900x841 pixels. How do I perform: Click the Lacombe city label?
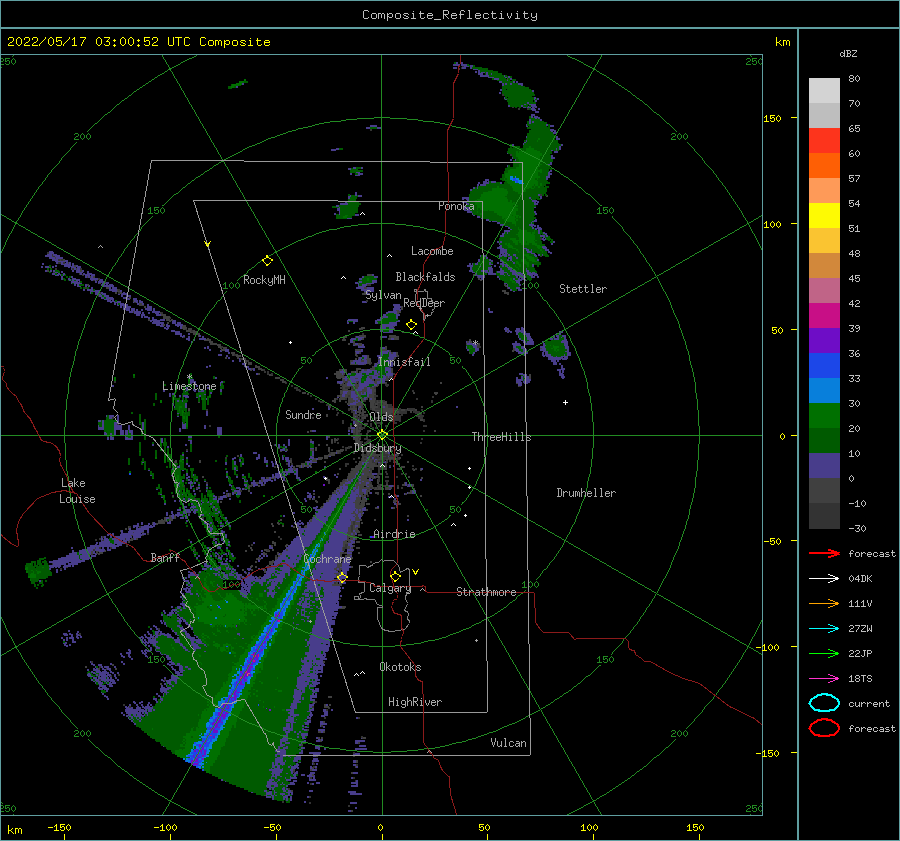(432, 251)
